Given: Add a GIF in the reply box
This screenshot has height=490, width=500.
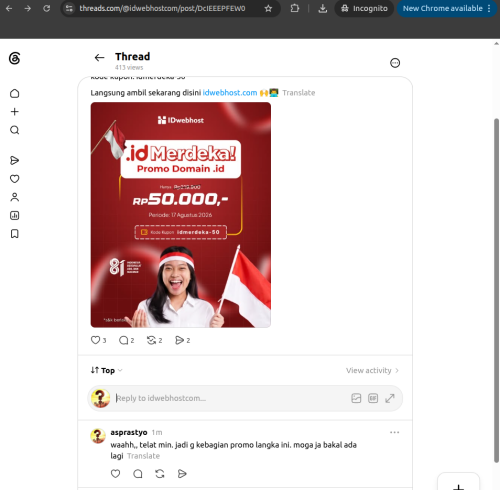Looking at the screenshot, I should pyautogui.click(x=373, y=398).
